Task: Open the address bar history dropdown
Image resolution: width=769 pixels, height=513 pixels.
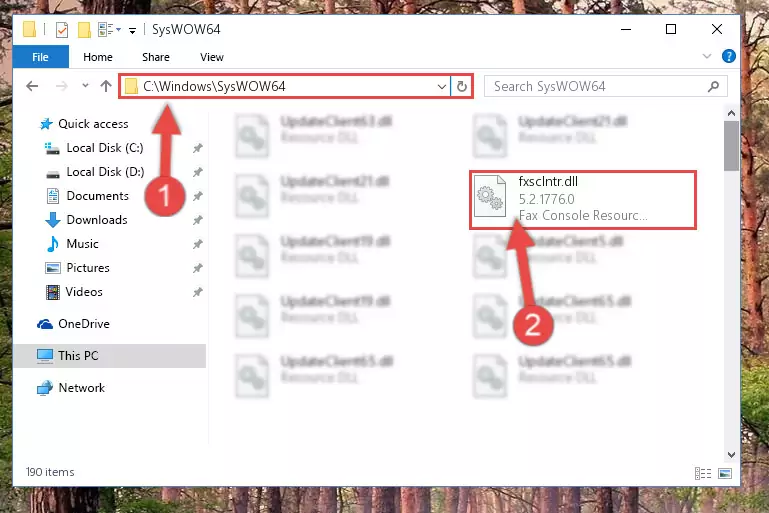Action: pyautogui.click(x=441, y=87)
